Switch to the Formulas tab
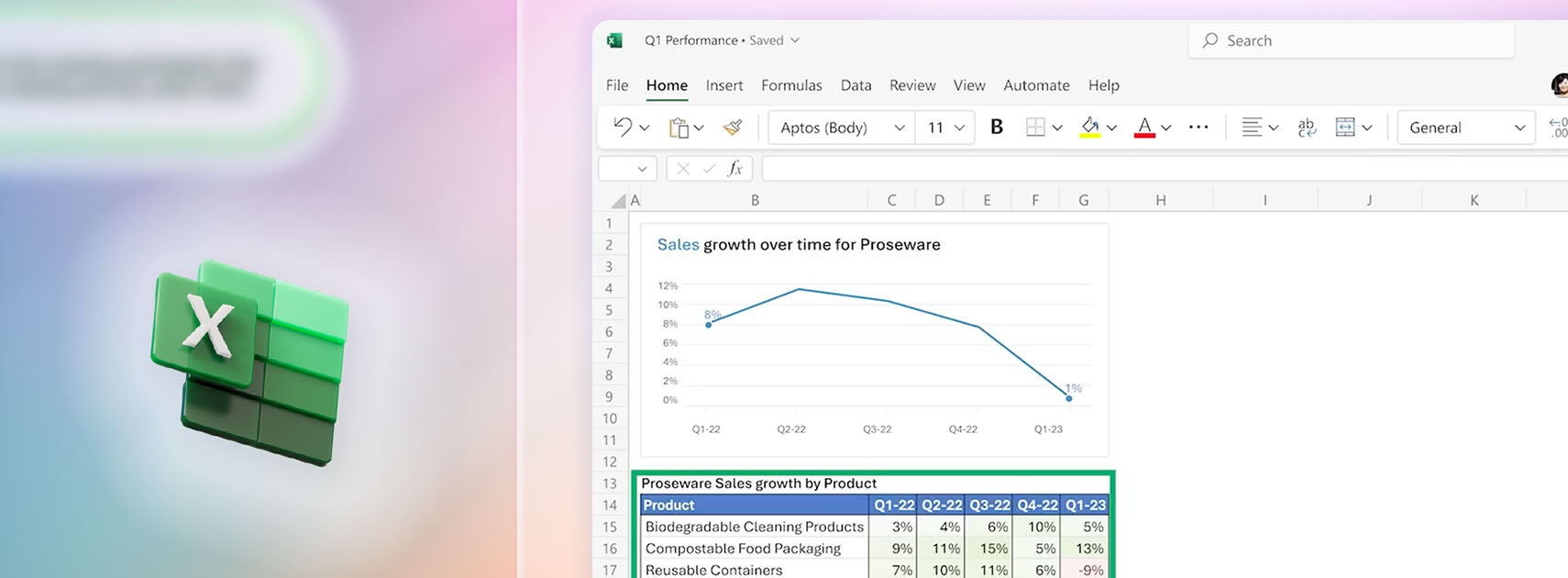 tap(791, 85)
